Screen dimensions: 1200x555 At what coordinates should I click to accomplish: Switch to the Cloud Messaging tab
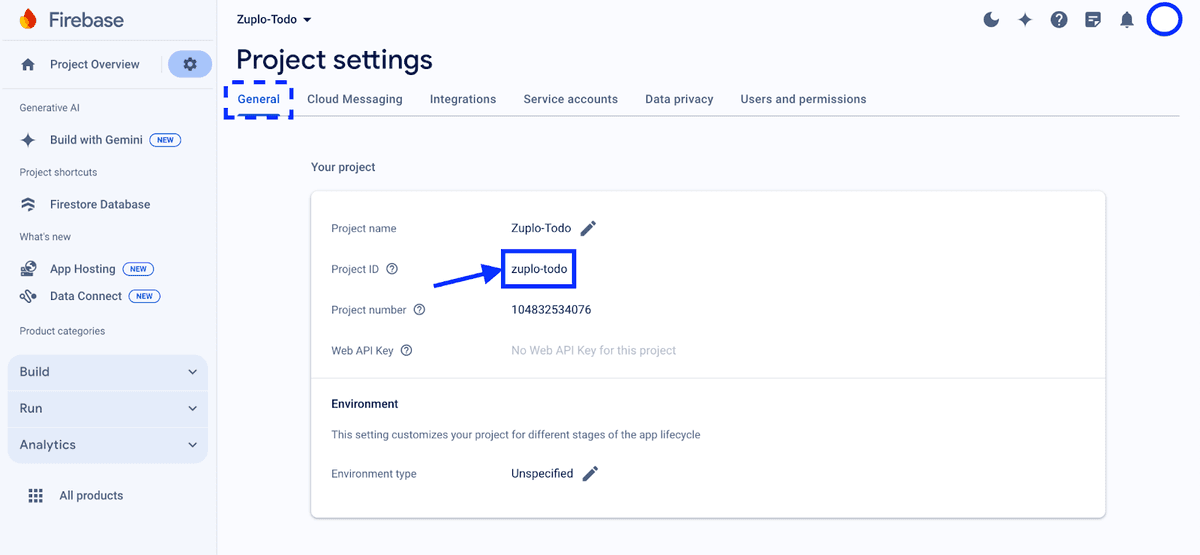click(x=354, y=99)
